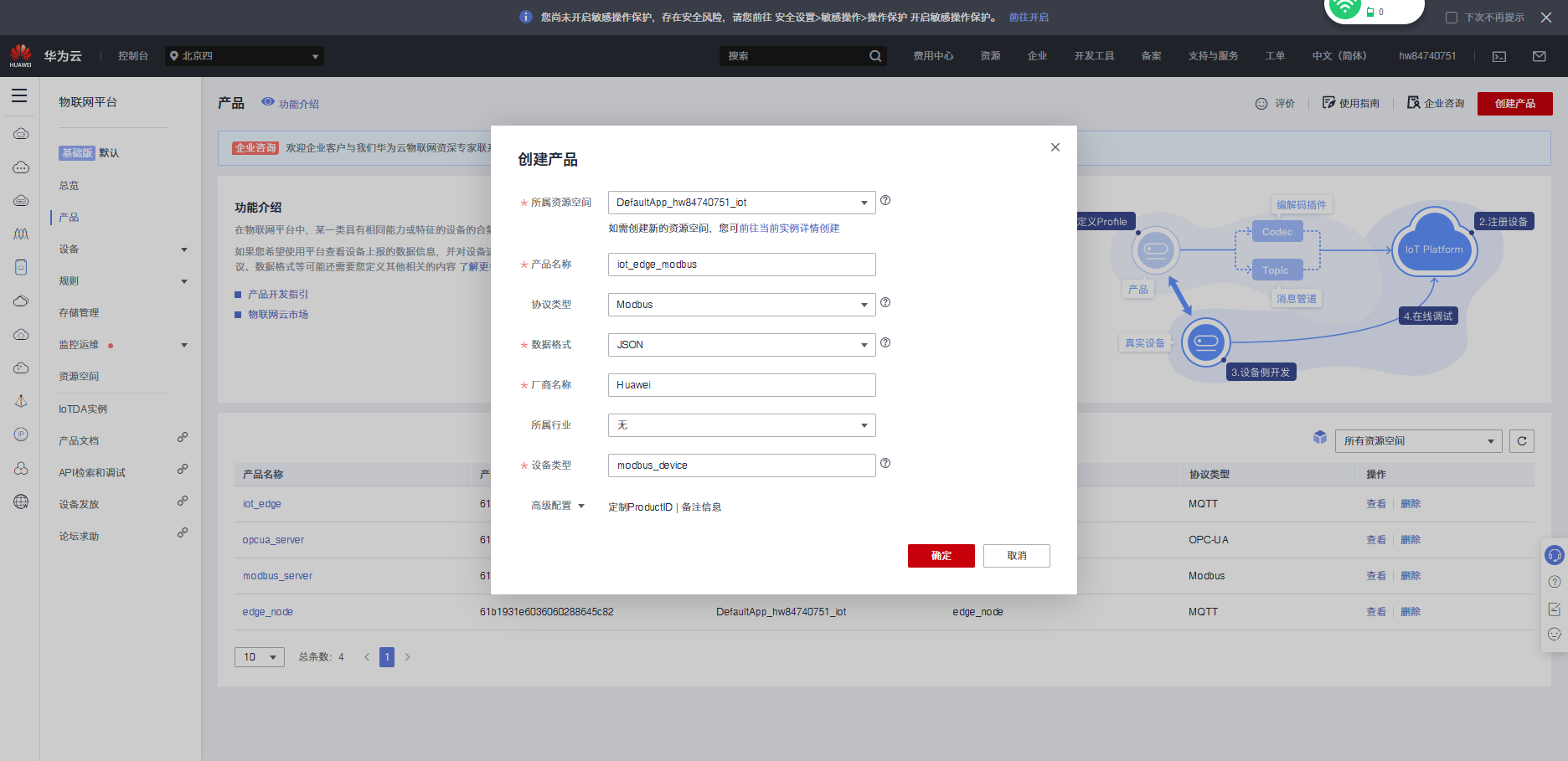Image resolution: width=1568 pixels, height=761 pixels.
Task: Check the 下次不再提示 checkbox
Action: [1452, 18]
